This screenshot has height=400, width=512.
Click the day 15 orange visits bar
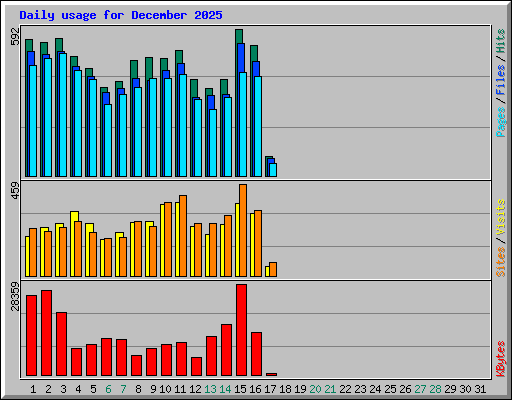pyautogui.click(x=243, y=230)
